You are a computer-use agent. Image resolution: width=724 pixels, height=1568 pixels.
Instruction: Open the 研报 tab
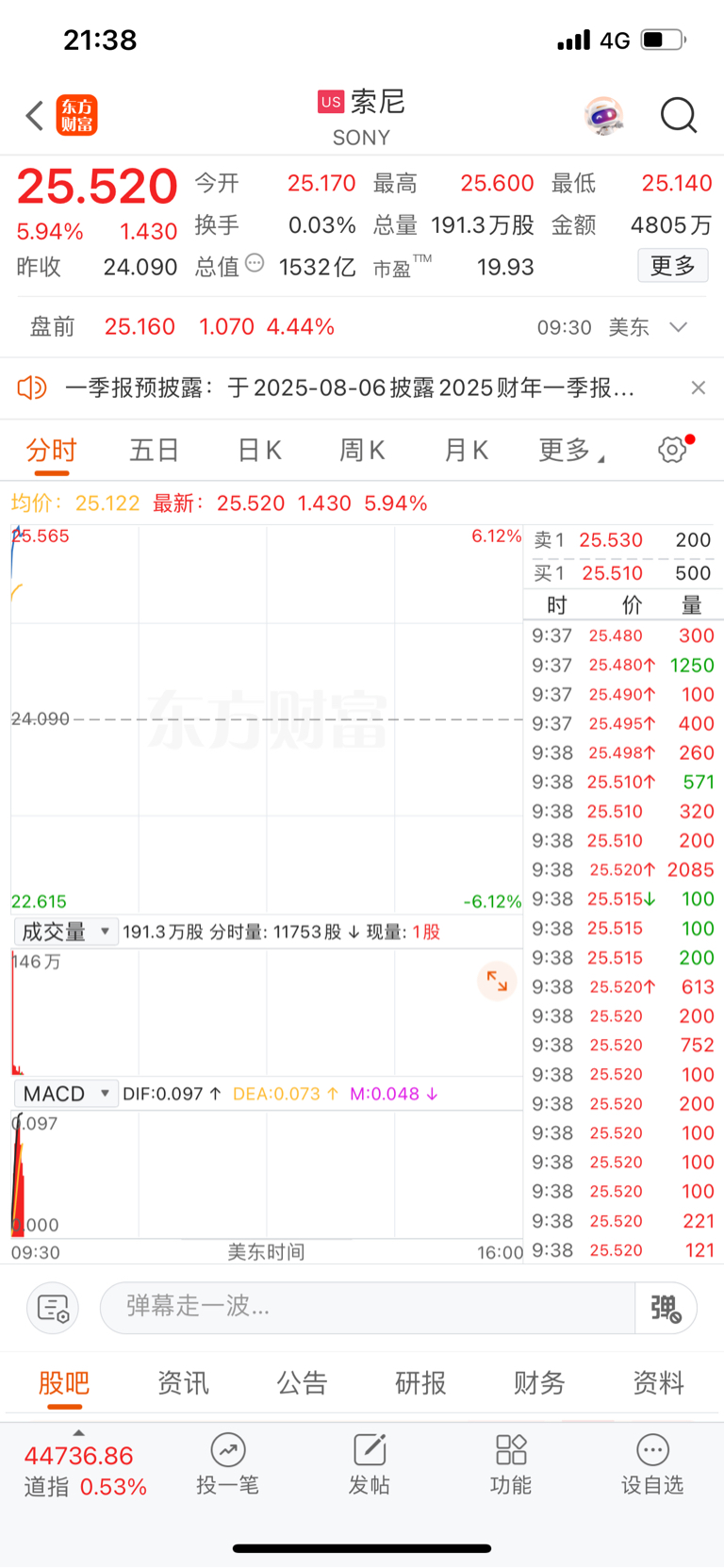point(420,1383)
